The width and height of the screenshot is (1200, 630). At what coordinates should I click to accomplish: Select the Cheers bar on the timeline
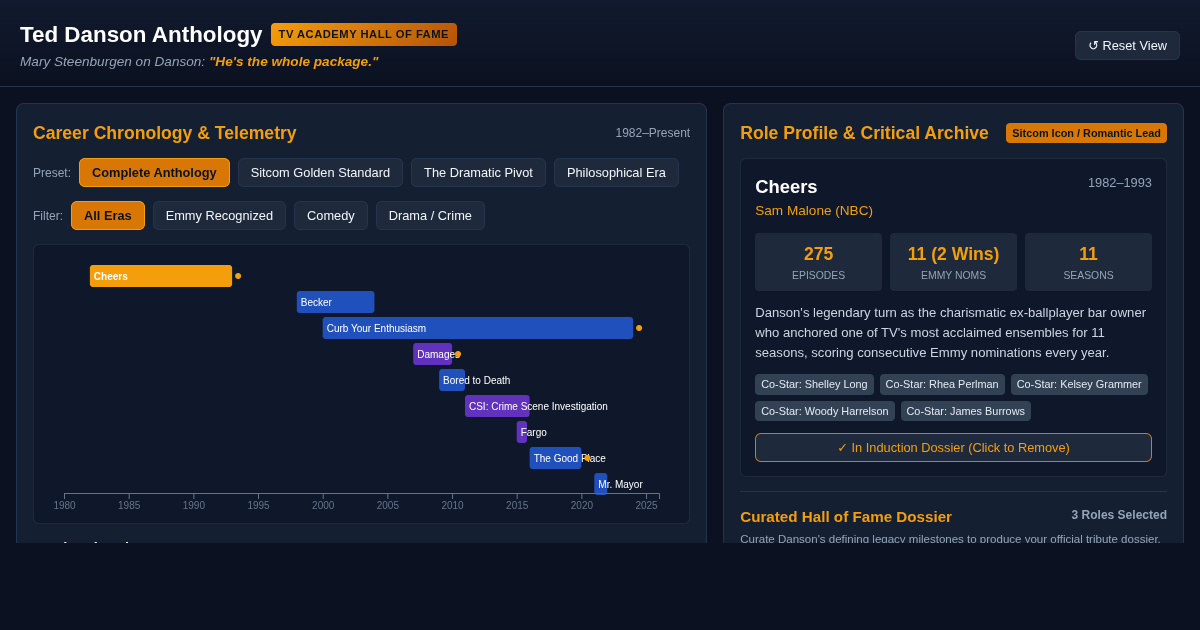pyautogui.click(x=161, y=276)
